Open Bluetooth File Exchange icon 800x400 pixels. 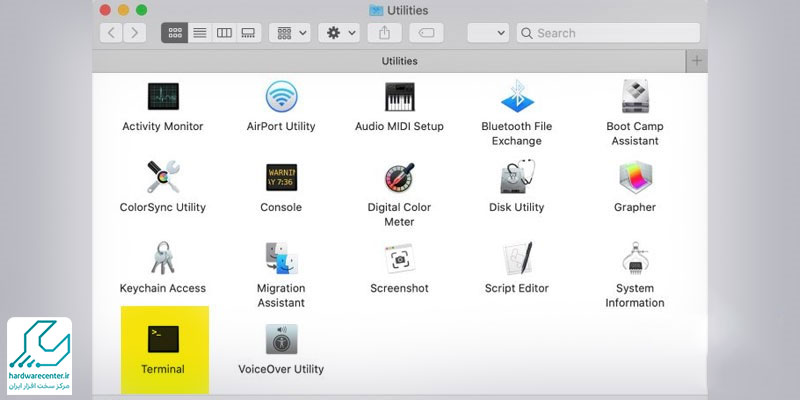517,96
